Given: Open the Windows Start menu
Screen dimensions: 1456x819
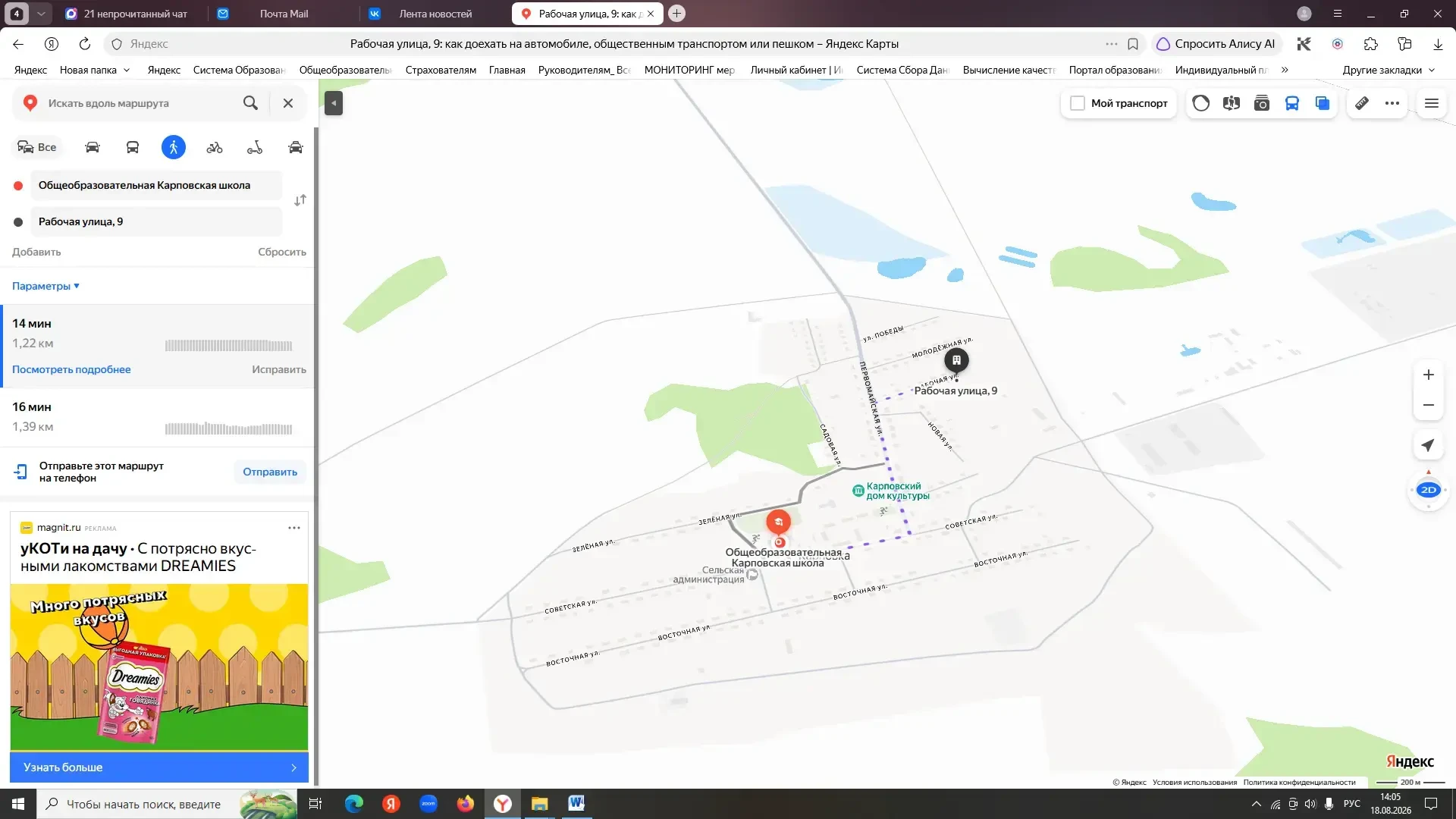Looking at the screenshot, I should [18, 804].
